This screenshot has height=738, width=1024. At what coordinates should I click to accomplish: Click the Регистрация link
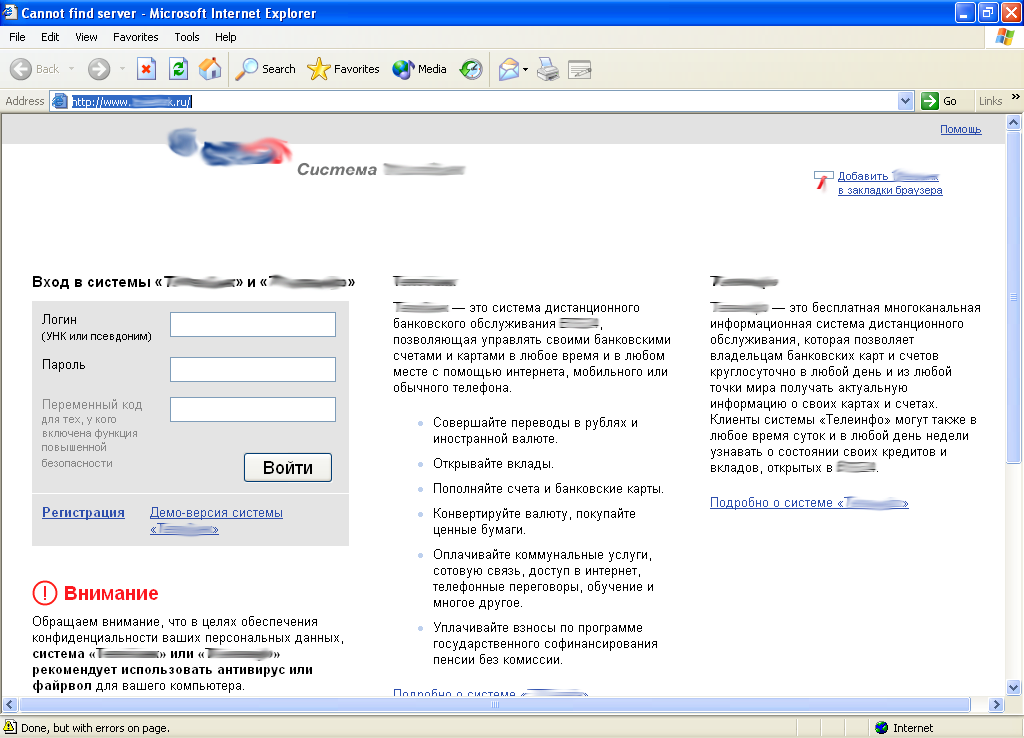point(84,513)
